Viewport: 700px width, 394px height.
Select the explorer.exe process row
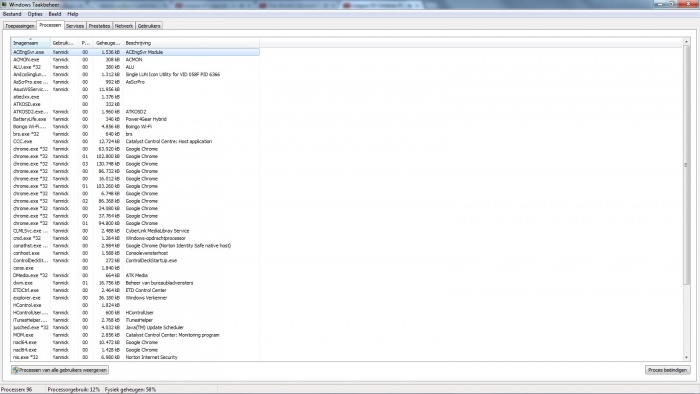coord(135,298)
